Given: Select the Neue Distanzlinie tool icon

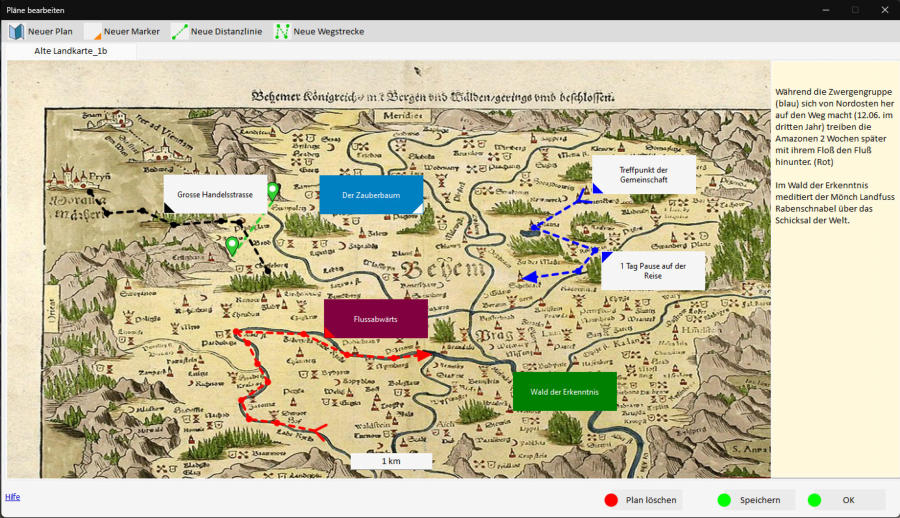Looking at the screenshot, I should pos(179,31).
